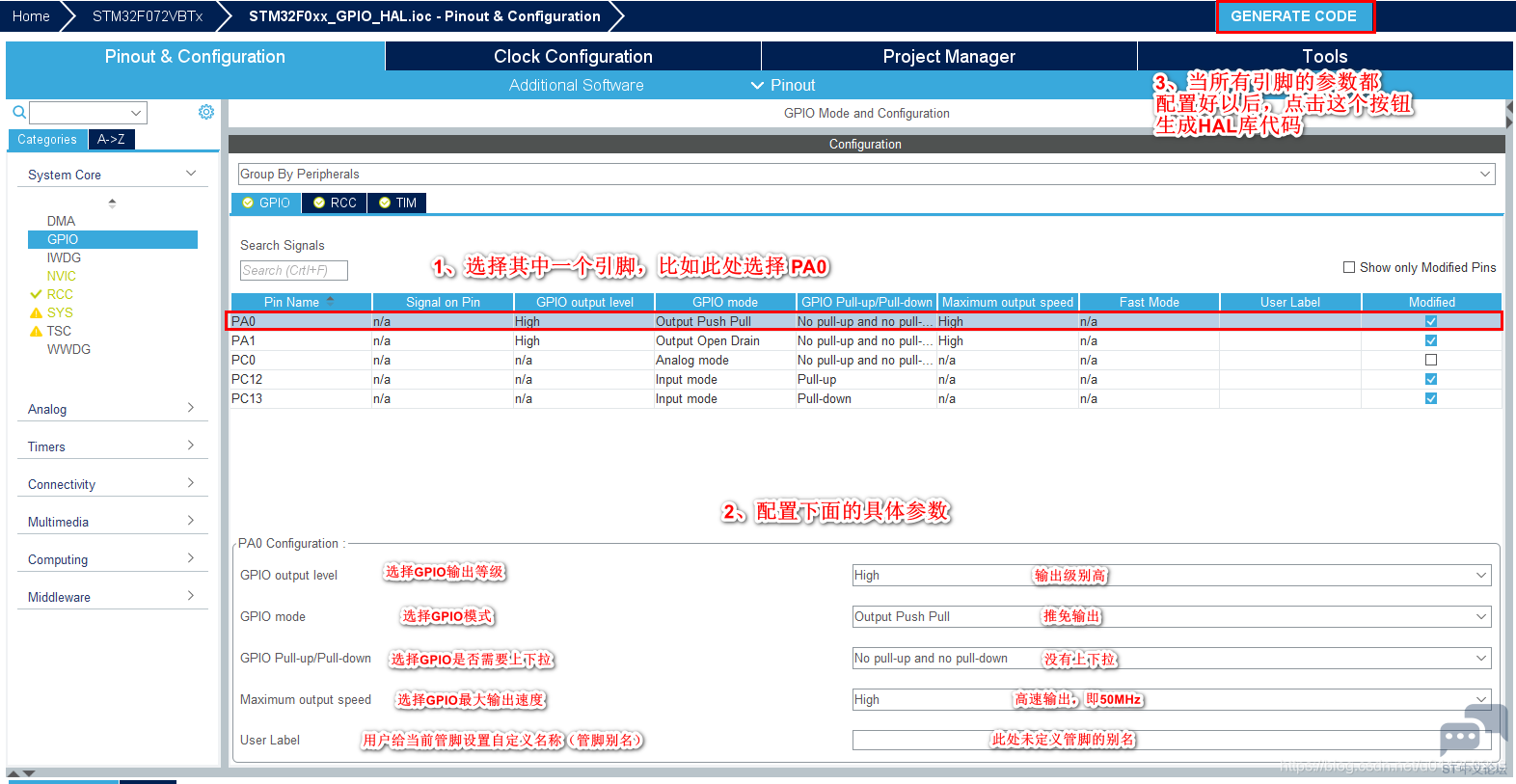The height and width of the screenshot is (784, 1516).
Task: Select the PC0 pin row
Action: (x=865, y=360)
